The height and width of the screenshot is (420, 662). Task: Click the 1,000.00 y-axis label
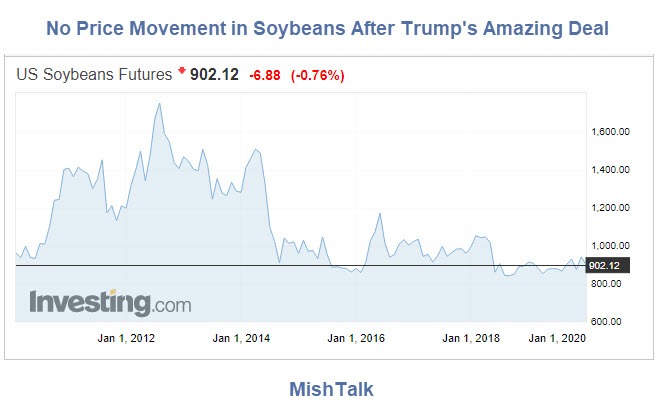(x=611, y=246)
